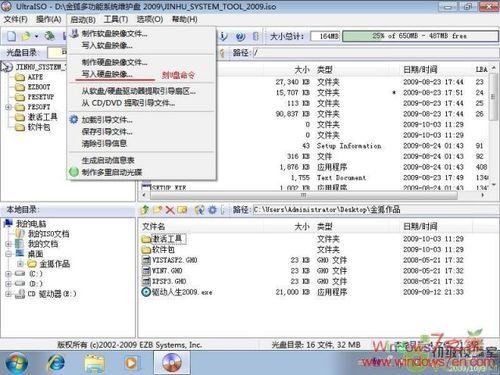This screenshot has width=500, height=375.
Task: Click the local pane new folder icon
Action: point(157,210)
